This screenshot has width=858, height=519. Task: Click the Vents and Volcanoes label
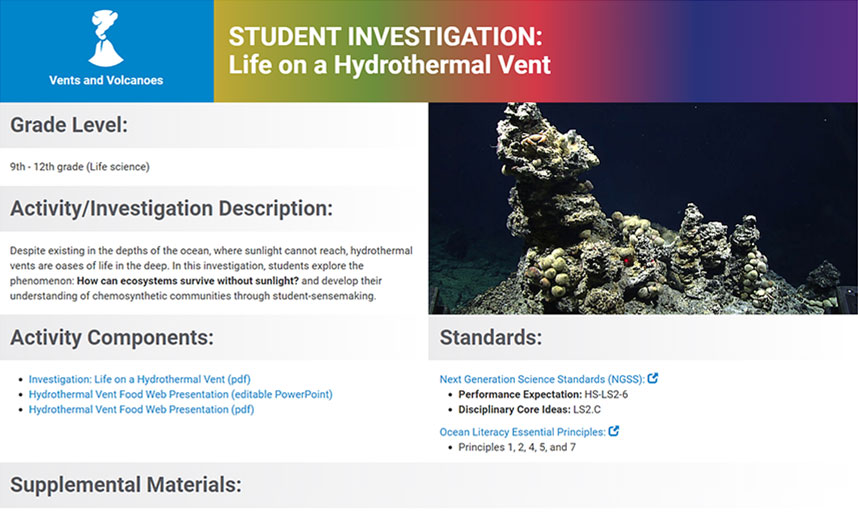[x=106, y=80]
